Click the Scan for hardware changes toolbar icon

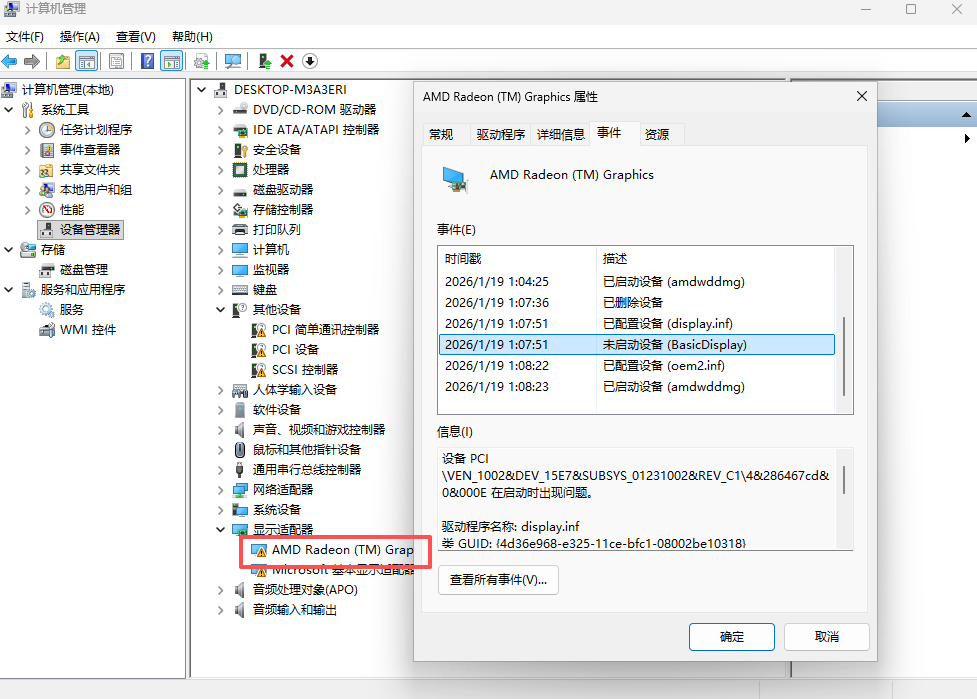click(233, 61)
